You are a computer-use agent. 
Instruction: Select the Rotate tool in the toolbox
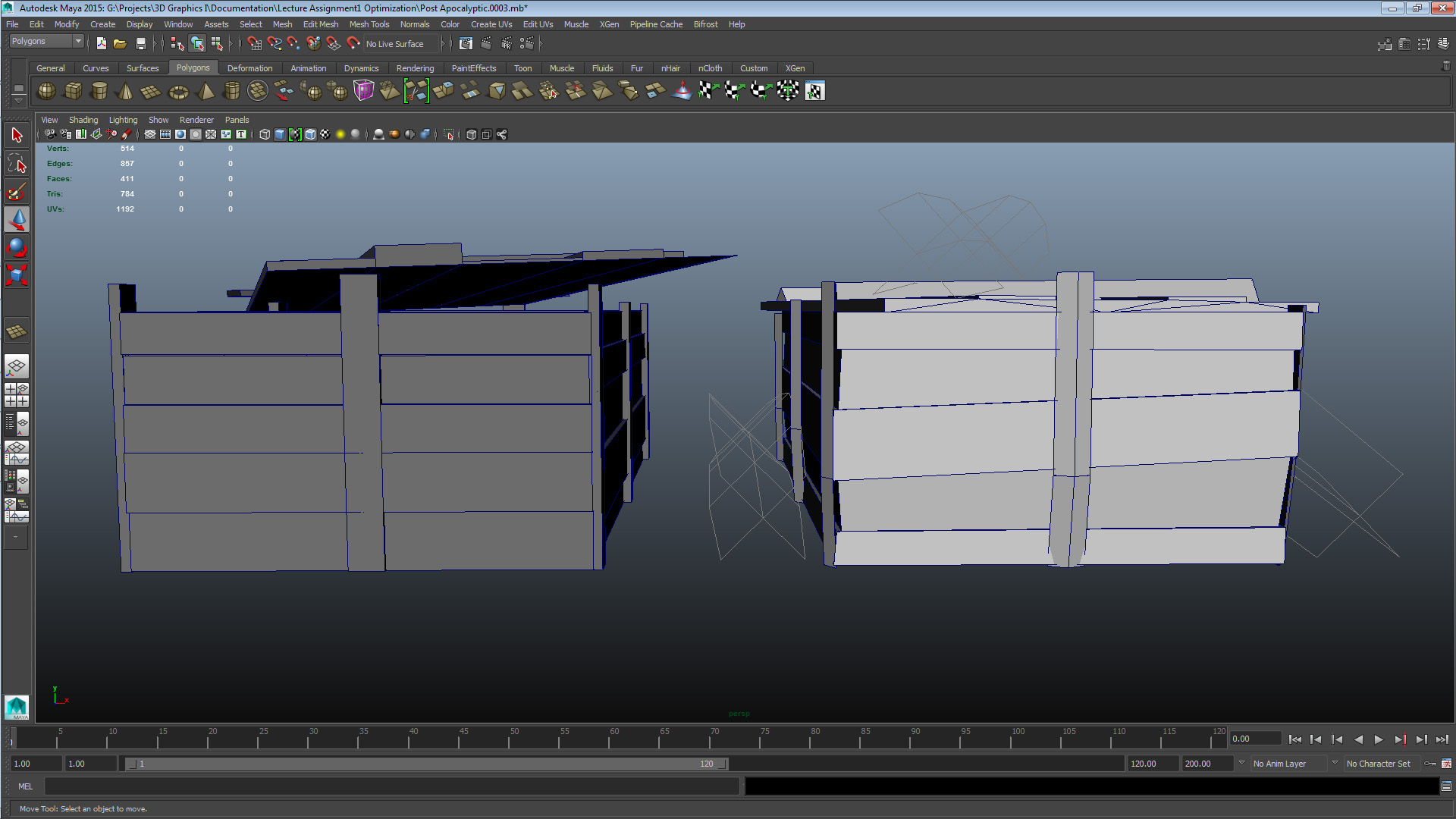[17, 246]
